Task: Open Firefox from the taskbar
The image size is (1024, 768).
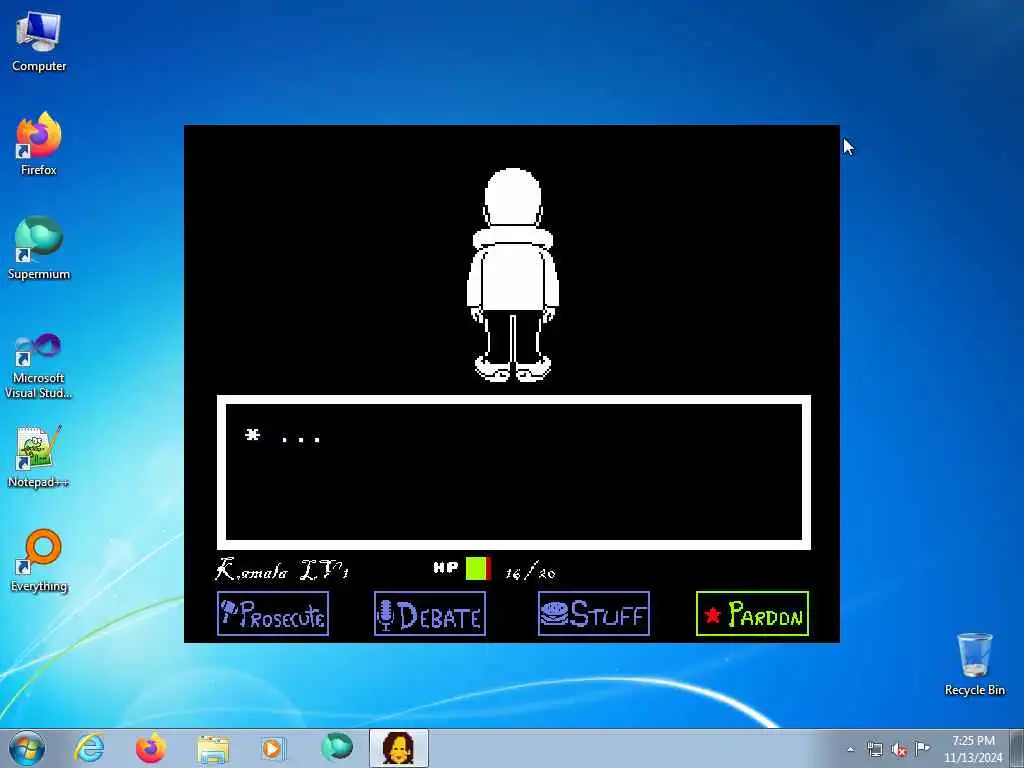Action: point(150,748)
